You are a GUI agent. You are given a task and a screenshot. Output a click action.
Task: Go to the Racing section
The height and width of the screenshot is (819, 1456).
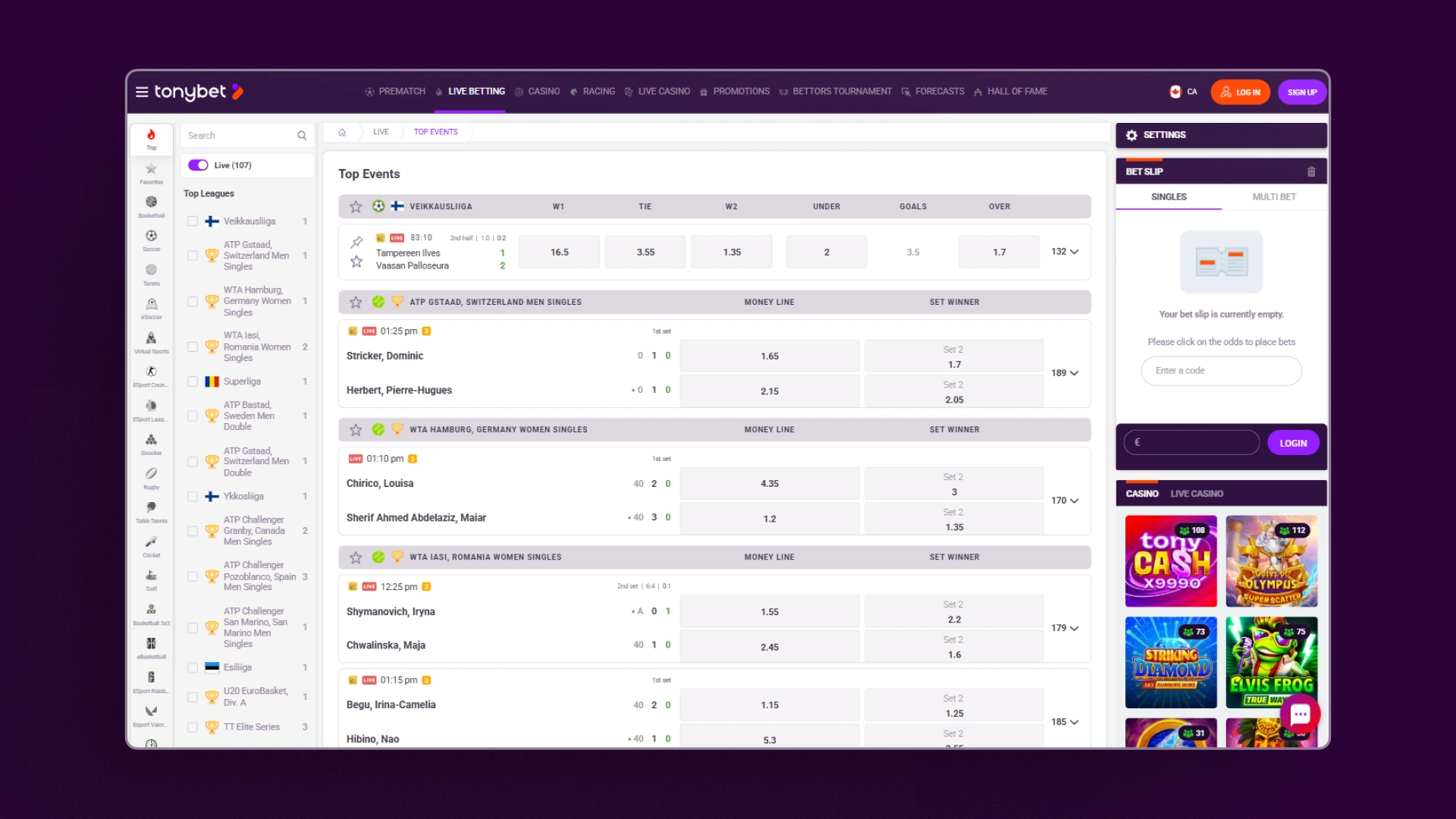click(x=592, y=92)
